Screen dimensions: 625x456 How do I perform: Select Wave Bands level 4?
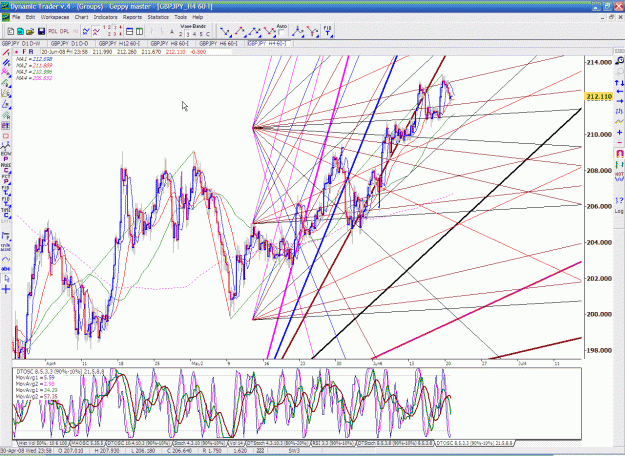[194, 34]
